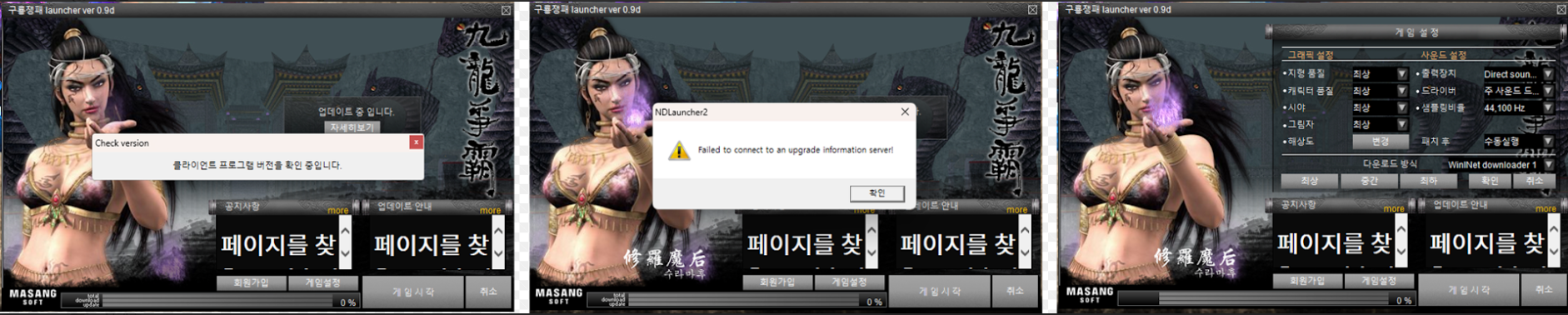Click MASANG SOFT logo in NDLauncher2 launcher

pos(559,297)
